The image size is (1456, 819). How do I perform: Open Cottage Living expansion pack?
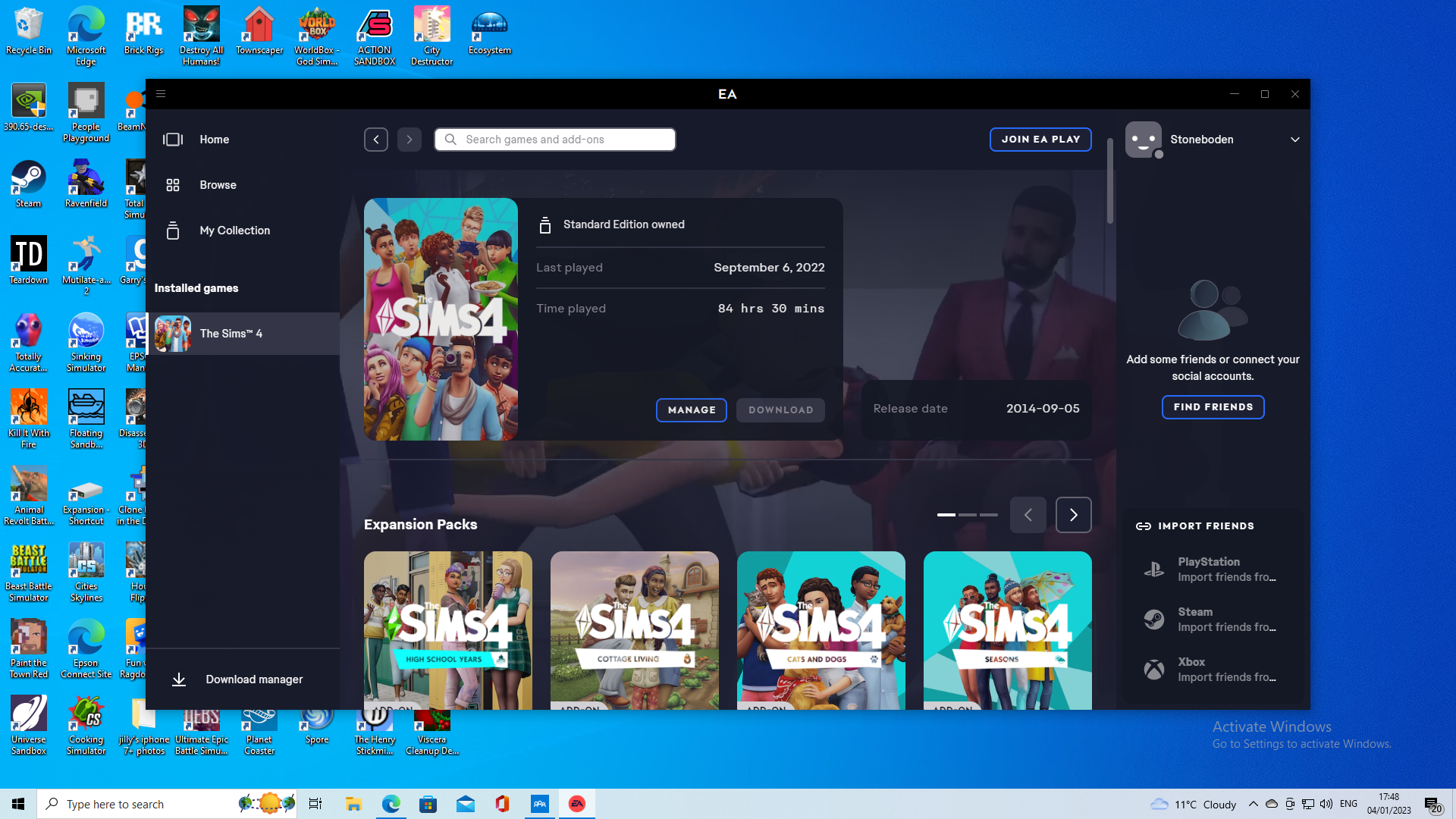coord(635,630)
